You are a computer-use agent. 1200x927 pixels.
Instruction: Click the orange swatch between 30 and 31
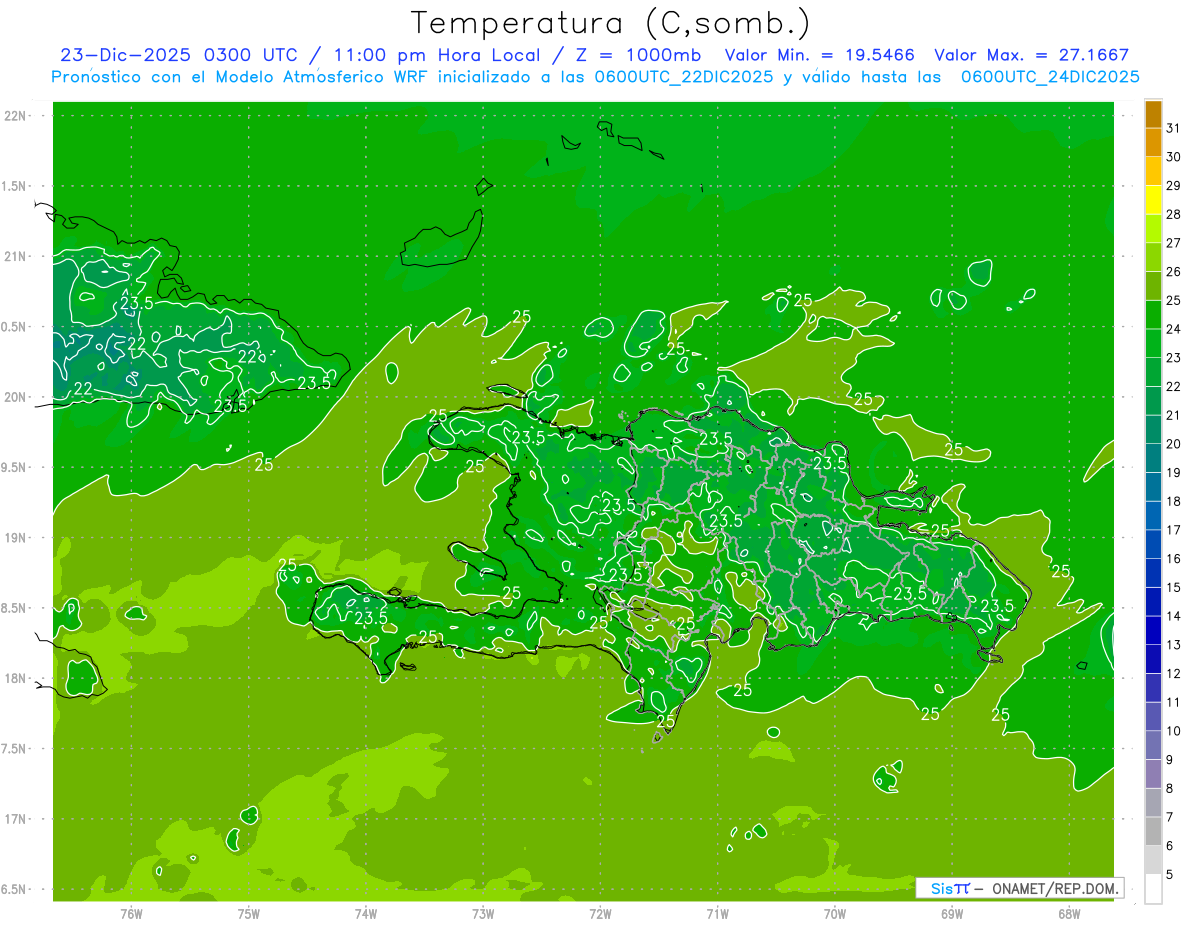click(x=1153, y=142)
